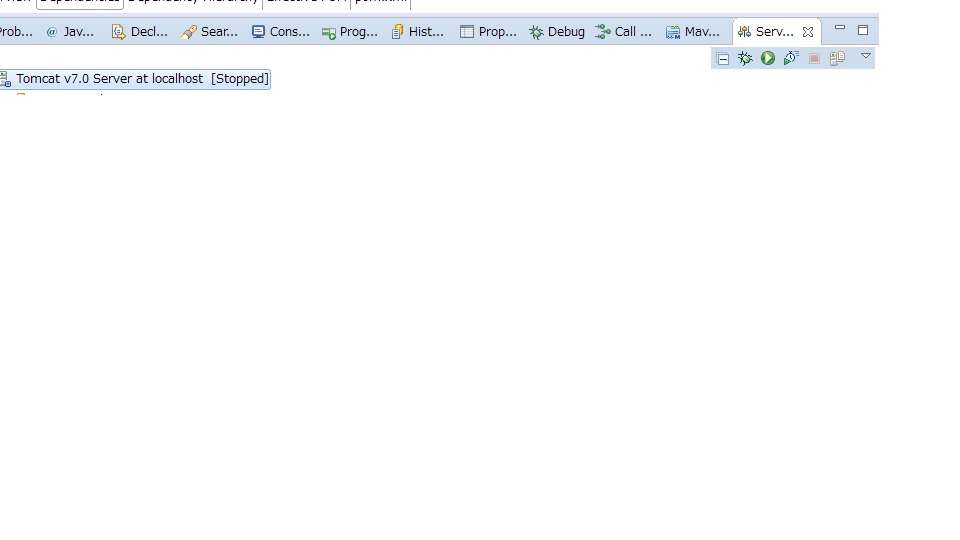This screenshot has height=540, width=960.
Task: Start the server in profile mode
Action: coord(791,58)
